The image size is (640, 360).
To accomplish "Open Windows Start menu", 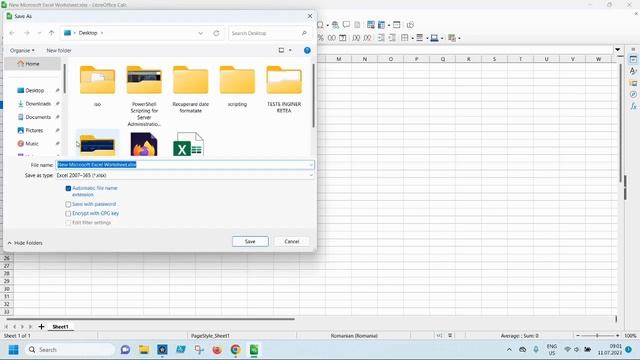I will 13,350.
